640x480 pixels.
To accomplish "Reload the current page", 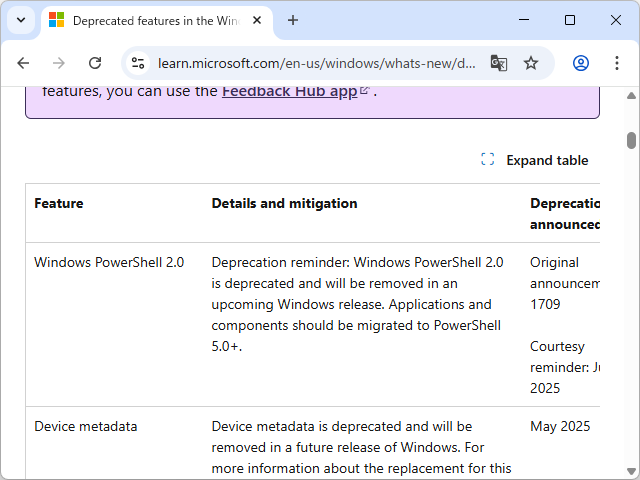I will coord(95,63).
